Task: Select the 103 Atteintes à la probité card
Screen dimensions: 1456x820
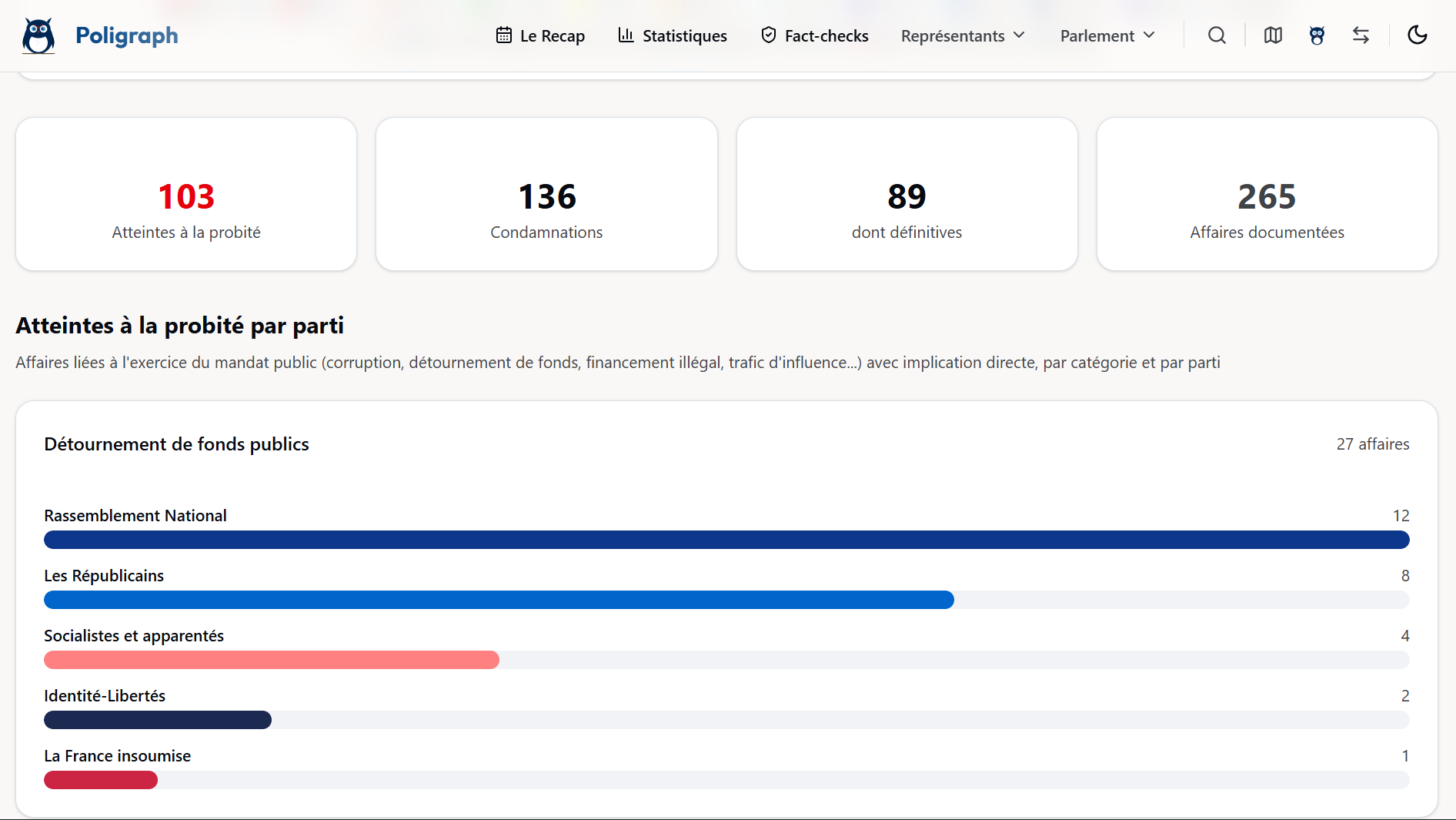Action: pos(186,194)
